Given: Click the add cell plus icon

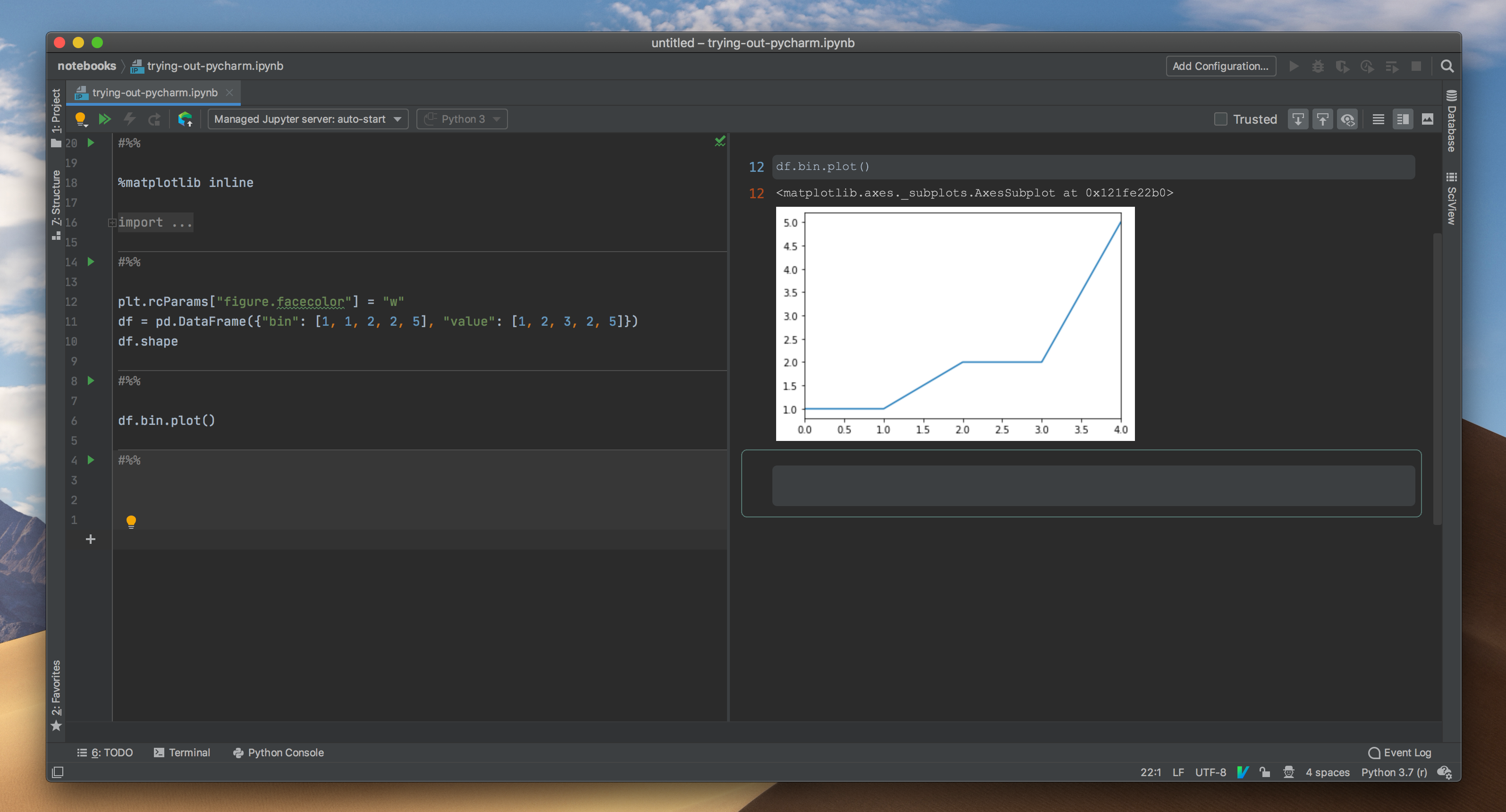Looking at the screenshot, I should pos(91,539).
